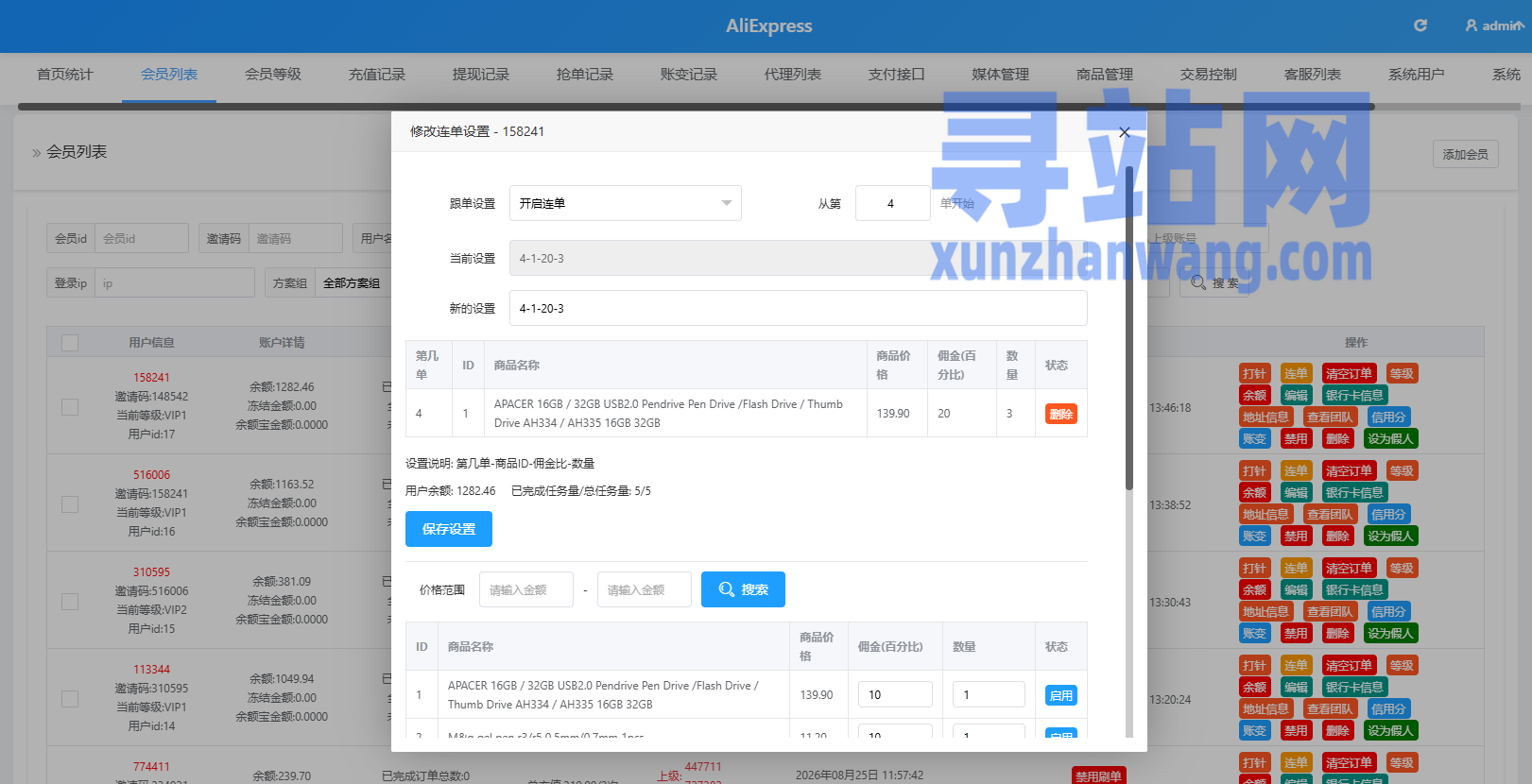Click the minimum price range input
This screenshot has width=1532, height=784.
click(x=525, y=589)
